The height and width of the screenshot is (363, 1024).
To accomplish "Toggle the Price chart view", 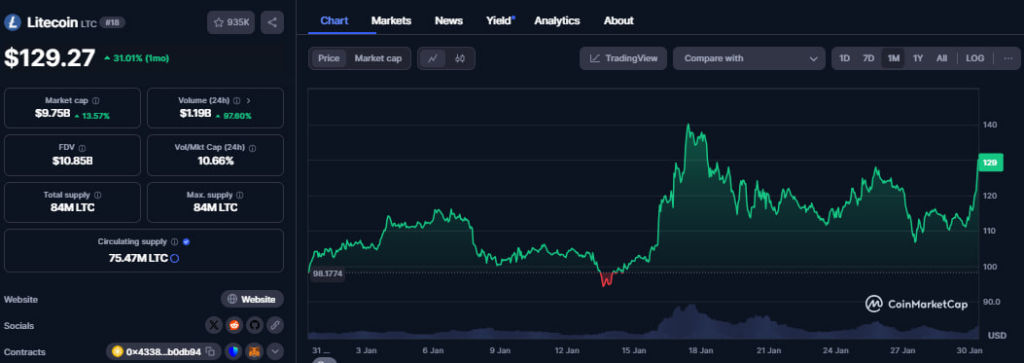I will 328,58.
